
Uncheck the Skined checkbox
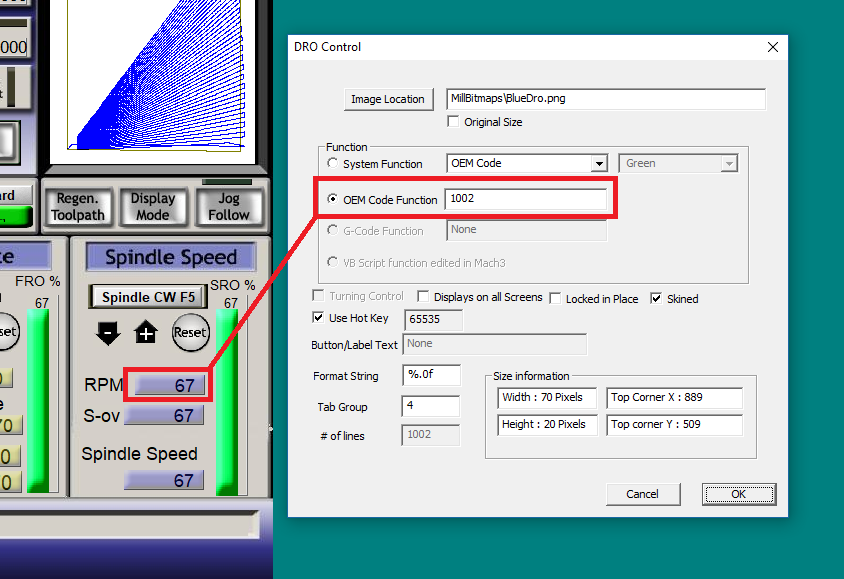[656, 298]
